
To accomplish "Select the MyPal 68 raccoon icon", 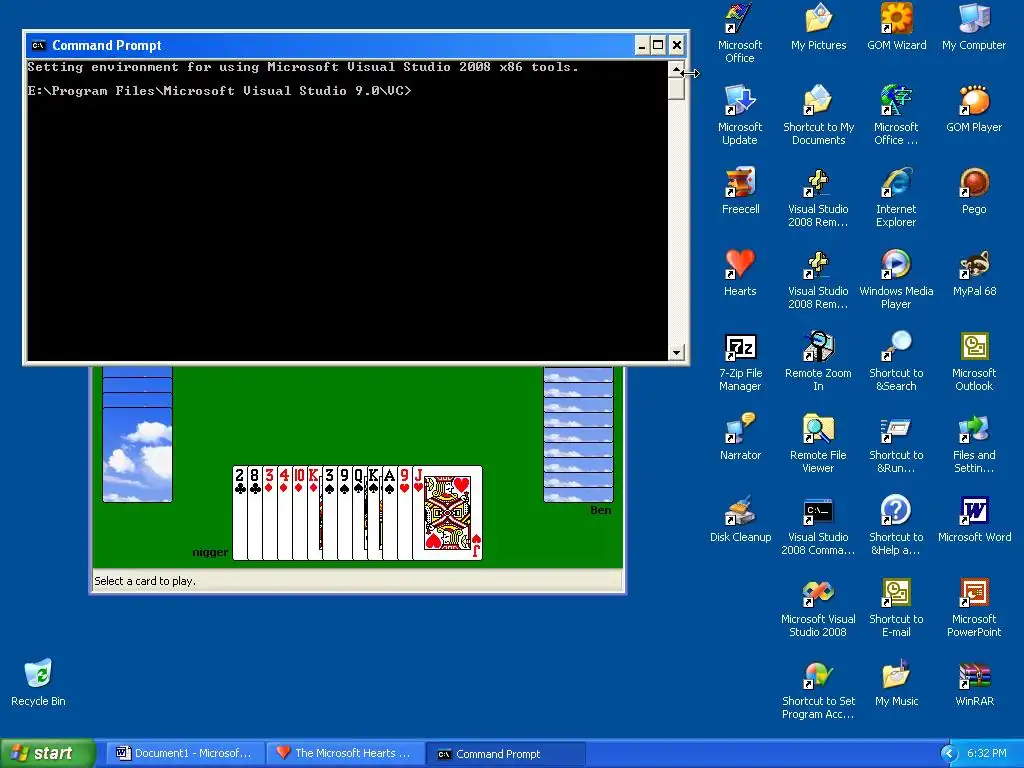I will click(974, 273).
